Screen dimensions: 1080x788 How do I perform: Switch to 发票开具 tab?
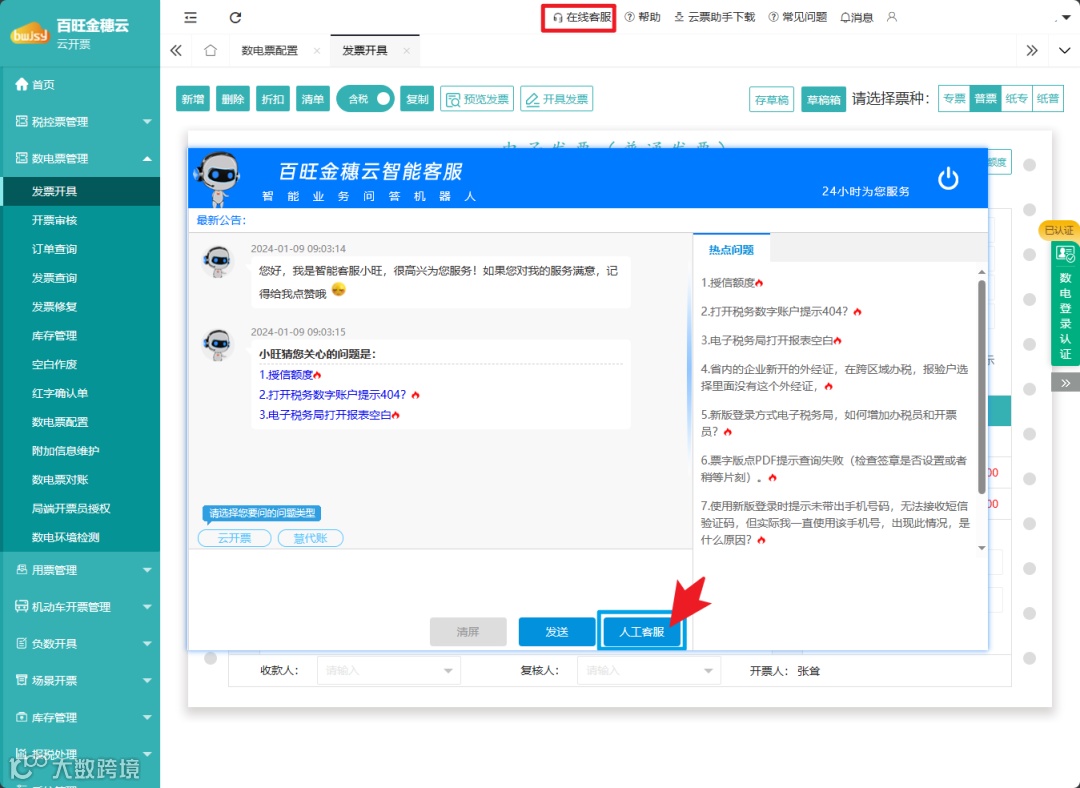(364, 50)
